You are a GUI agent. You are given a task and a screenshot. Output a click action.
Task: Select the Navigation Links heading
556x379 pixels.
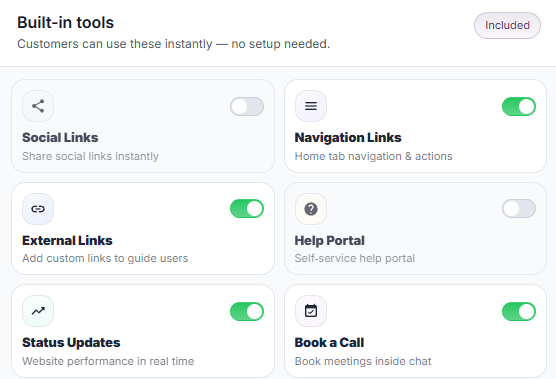tap(348, 138)
